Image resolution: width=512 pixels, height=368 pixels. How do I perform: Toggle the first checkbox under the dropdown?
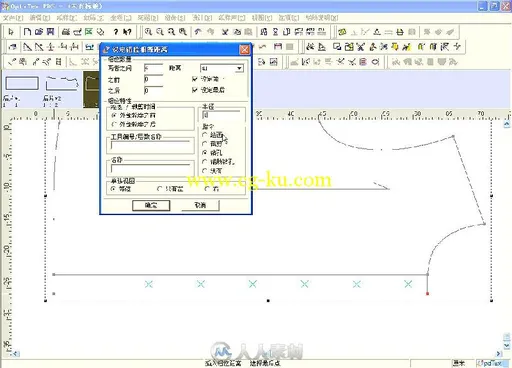[195, 79]
